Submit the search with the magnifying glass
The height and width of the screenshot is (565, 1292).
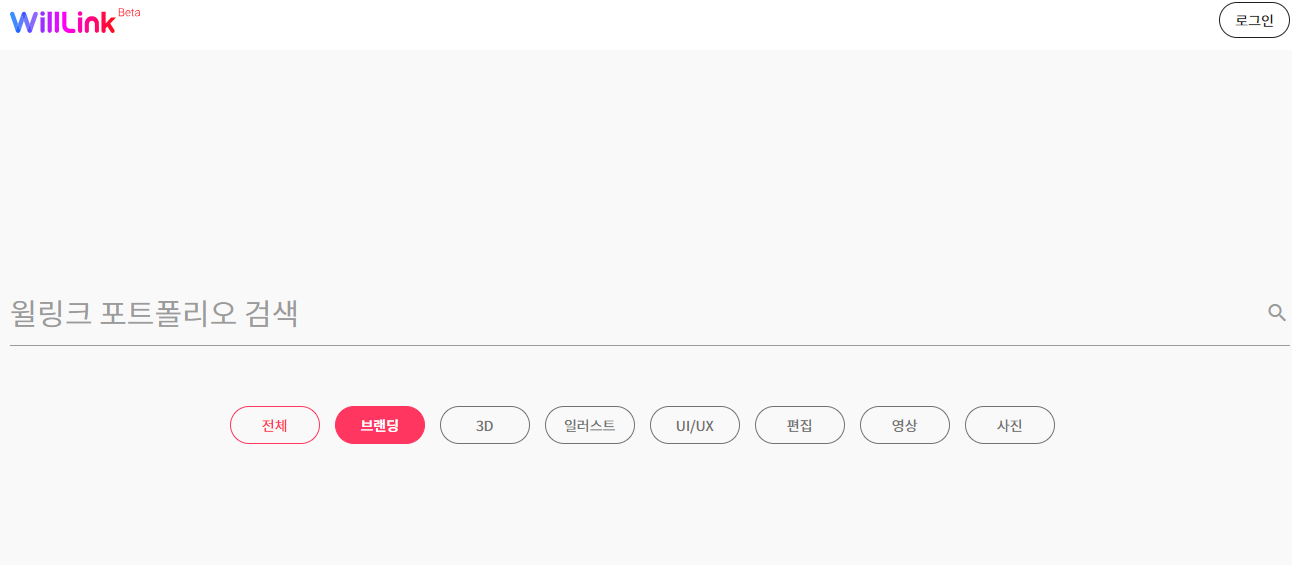pos(1276,313)
